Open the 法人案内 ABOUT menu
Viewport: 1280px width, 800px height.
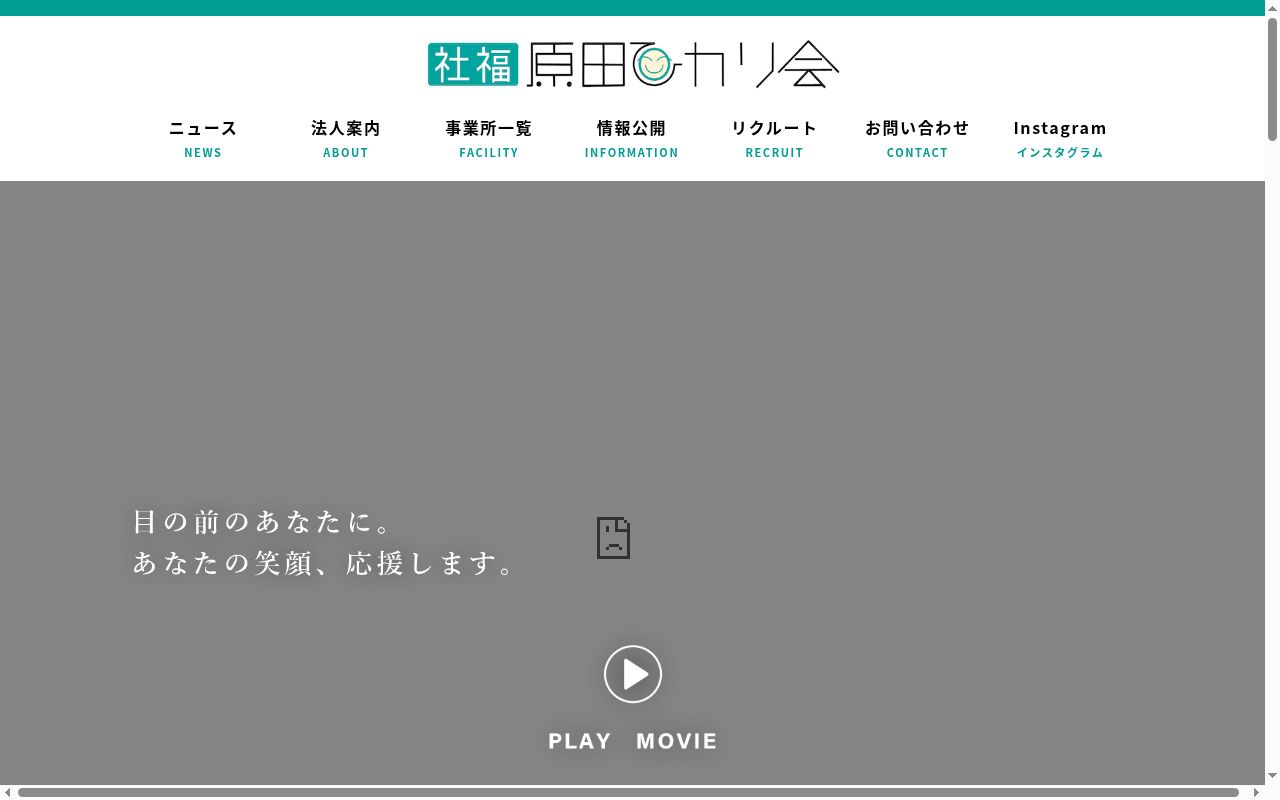click(346, 139)
